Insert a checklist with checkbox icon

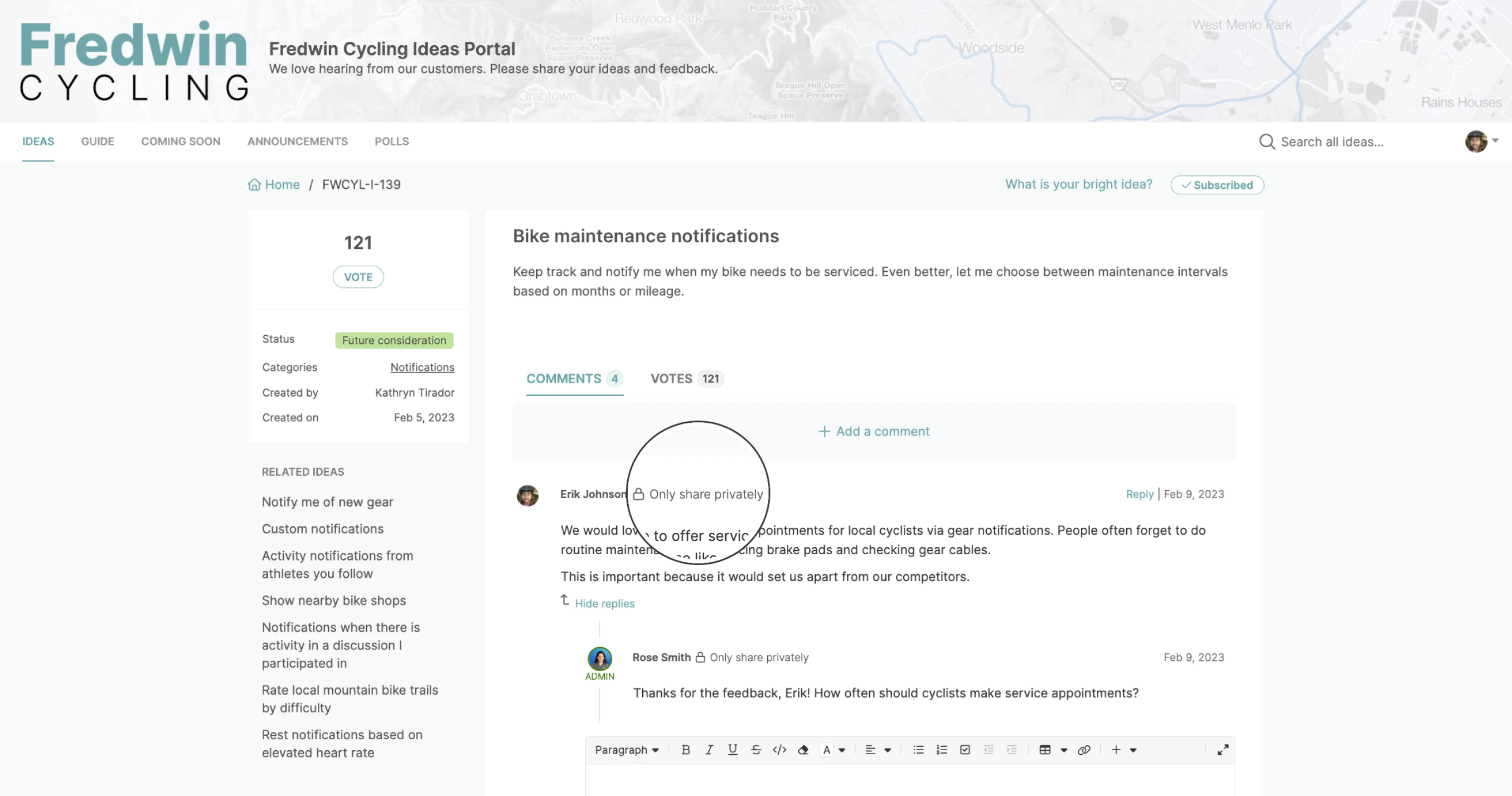(965, 750)
